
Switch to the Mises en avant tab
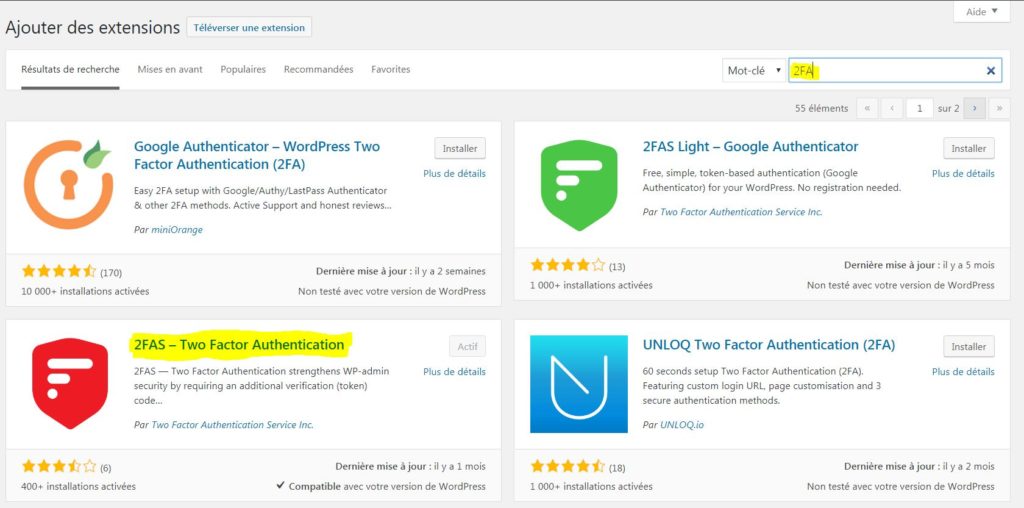click(x=170, y=70)
